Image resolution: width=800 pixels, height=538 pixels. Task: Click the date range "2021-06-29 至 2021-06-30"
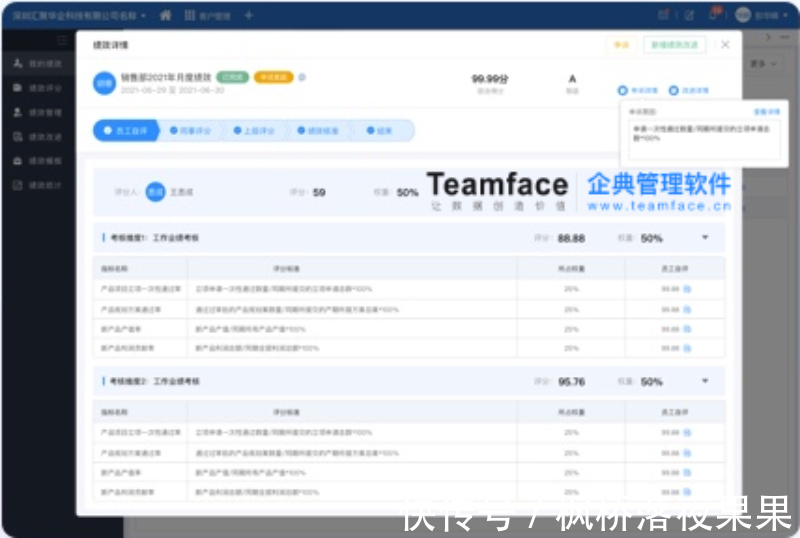coord(172,90)
